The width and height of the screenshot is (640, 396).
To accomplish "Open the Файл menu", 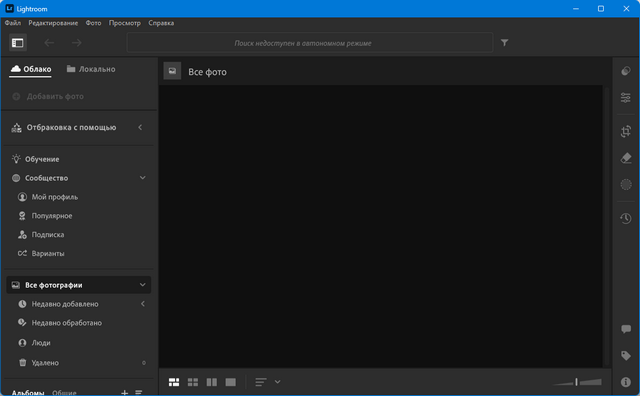I will [13, 23].
